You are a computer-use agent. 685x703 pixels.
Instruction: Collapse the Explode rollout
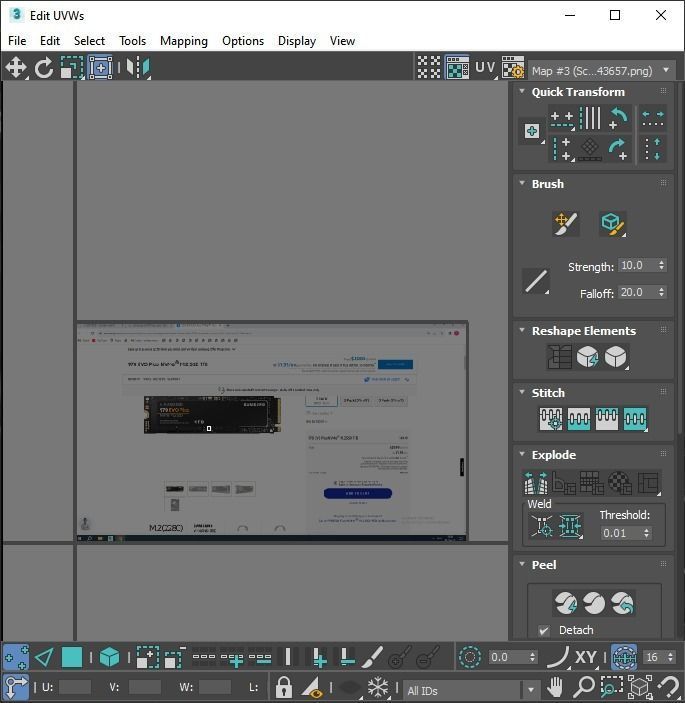tap(522, 454)
